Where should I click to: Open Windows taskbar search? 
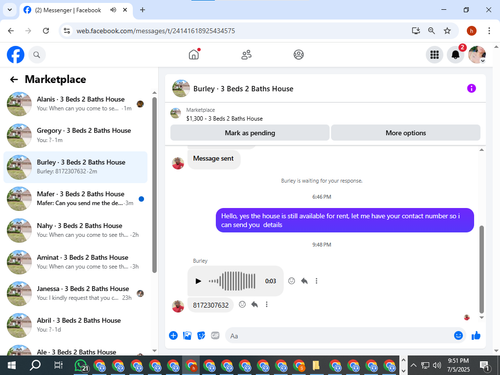35,365
